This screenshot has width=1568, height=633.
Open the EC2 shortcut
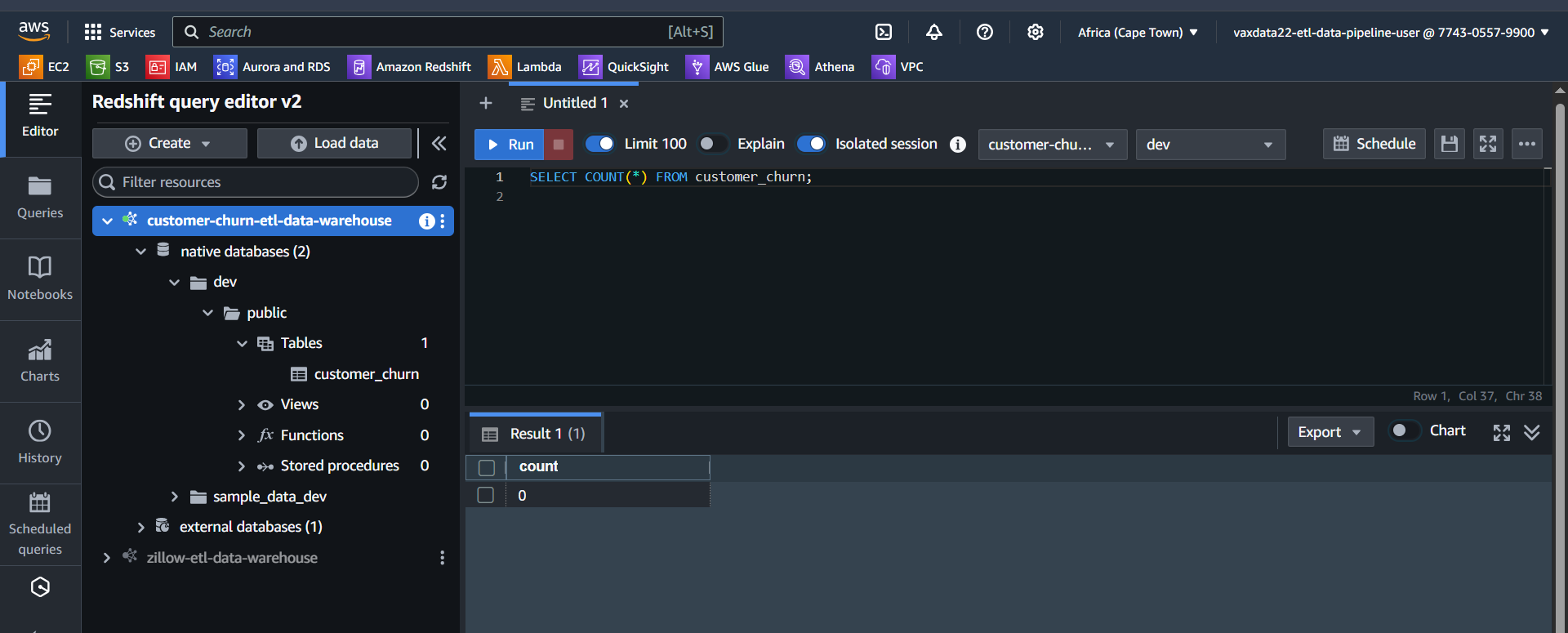pos(45,67)
